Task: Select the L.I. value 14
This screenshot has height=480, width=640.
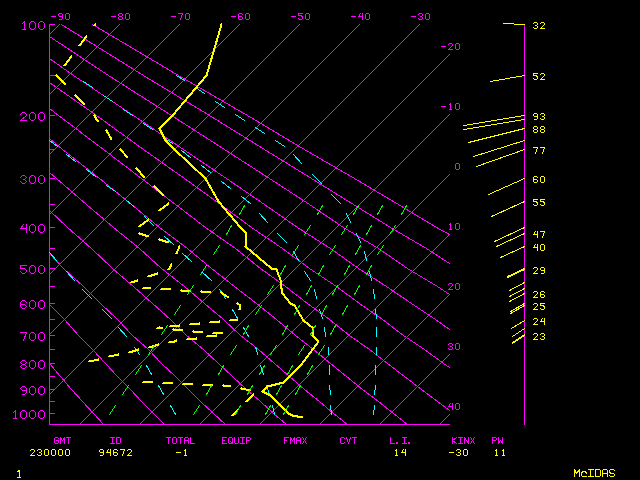Action: [400, 452]
